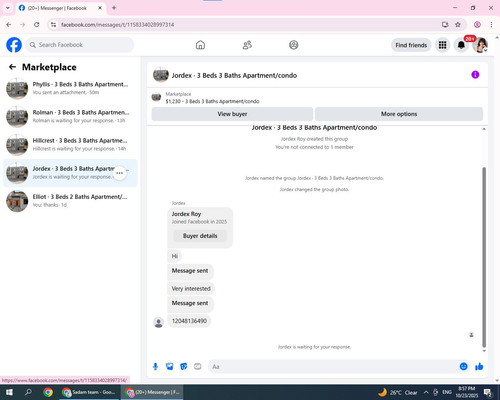Open the ENG language indicator
This screenshot has width=500, height=400.
(x=447, y=392)
